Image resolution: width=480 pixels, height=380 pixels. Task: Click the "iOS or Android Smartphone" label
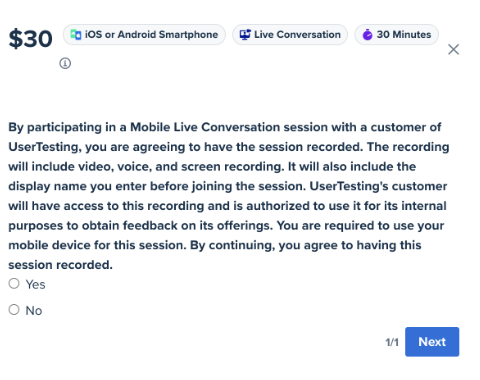pos(151,34)
